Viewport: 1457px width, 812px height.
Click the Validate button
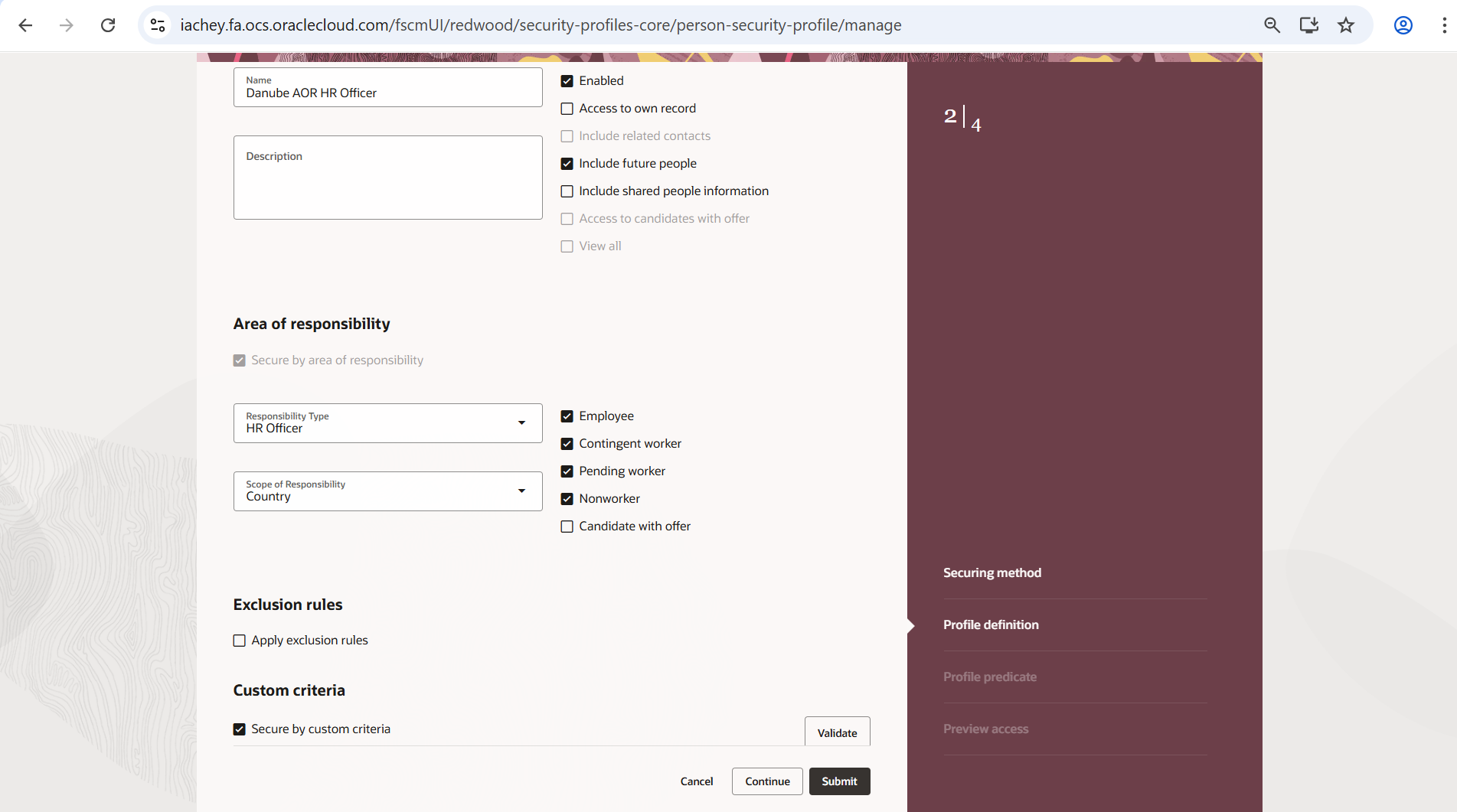click(x=837, y=732)
